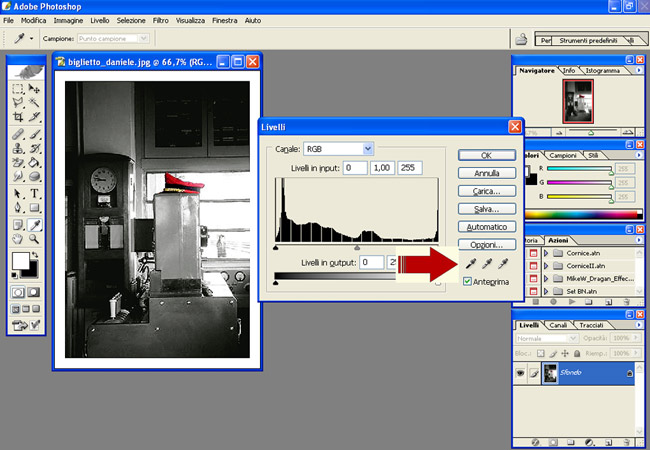Viewport: 650px width, 450px height.
Task: Select the Crop tool in toolbox
Action: tap(18, 117)
